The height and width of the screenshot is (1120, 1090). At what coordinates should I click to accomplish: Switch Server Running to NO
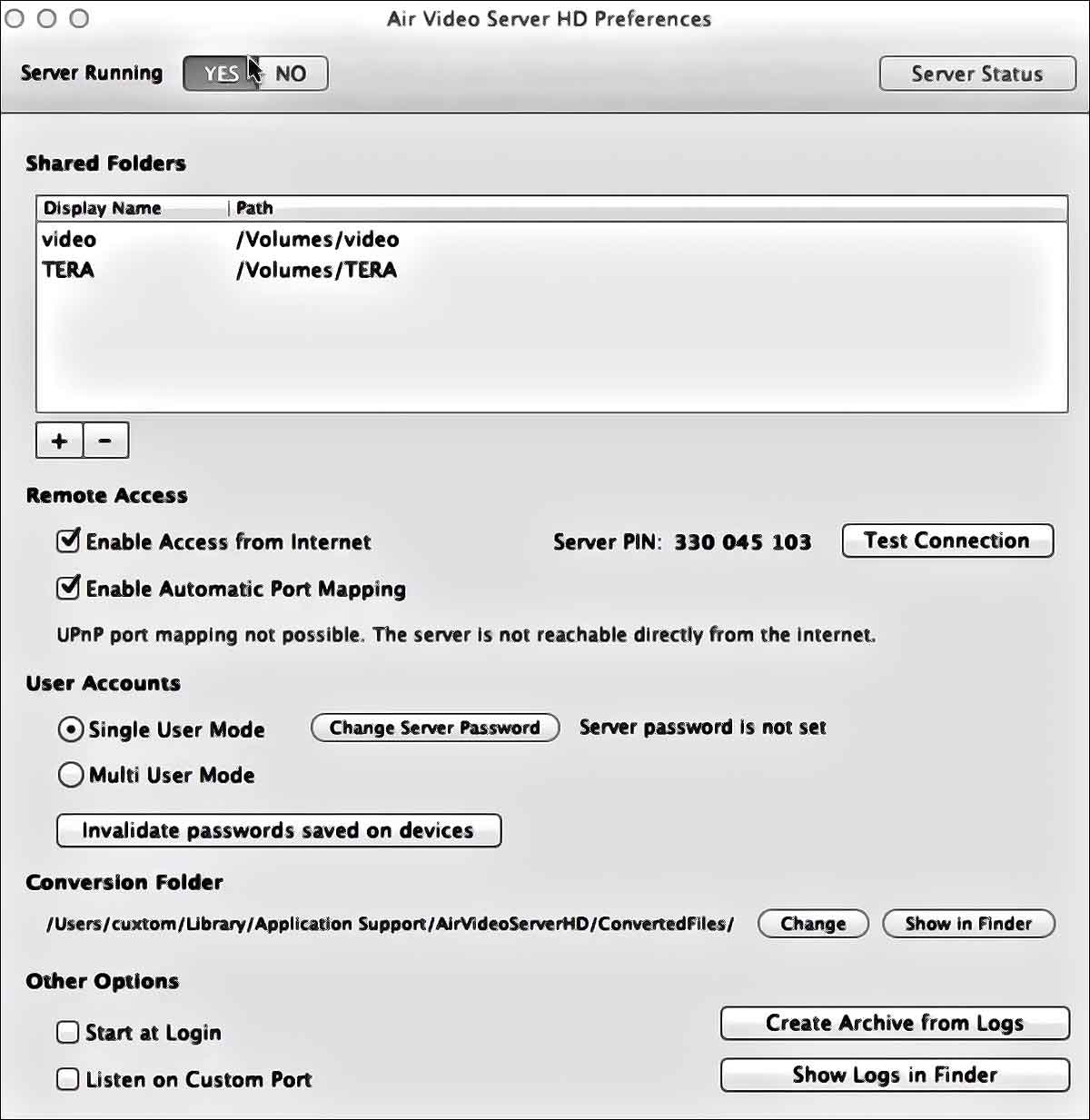pos(291,74)
